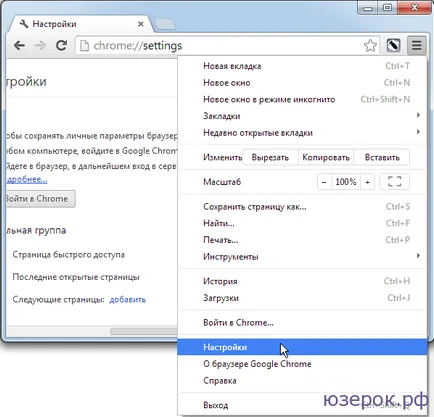Select Последние открытые страницы option
Viewport: 434px width, 417px height.
coord(76,277)
